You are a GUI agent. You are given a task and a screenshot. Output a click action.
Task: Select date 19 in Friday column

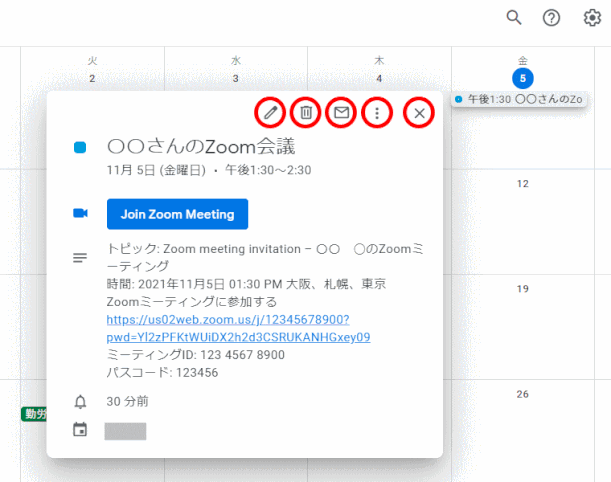523,289
